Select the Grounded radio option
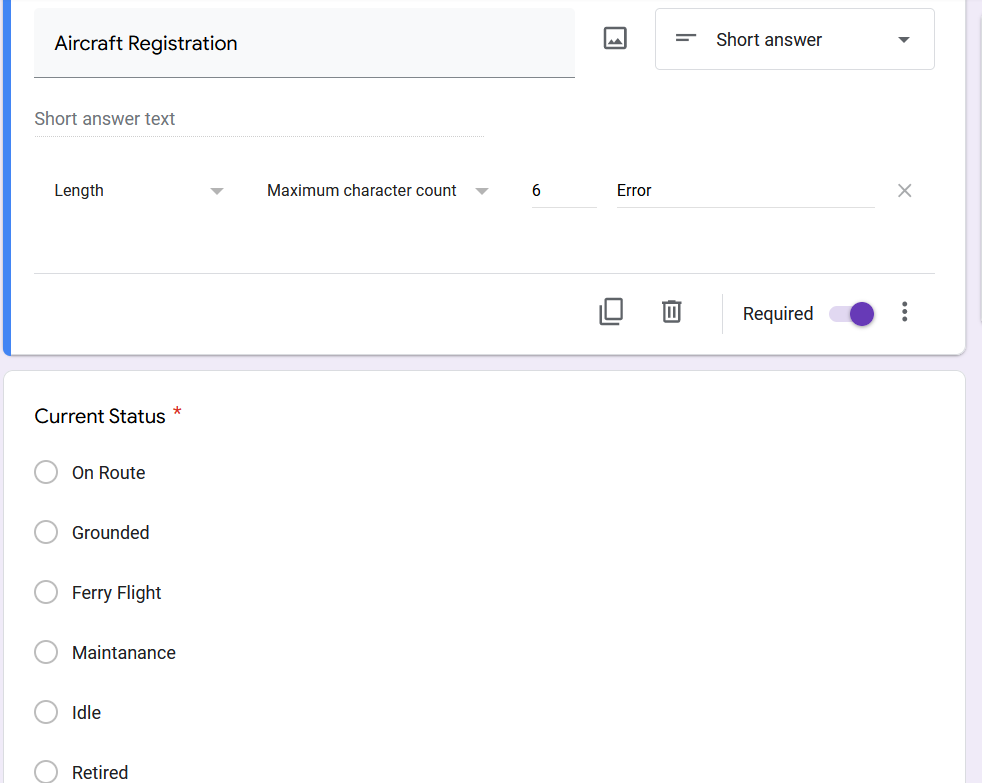The height and width of the screenshot is (783, 982). [x=46, y=533]
